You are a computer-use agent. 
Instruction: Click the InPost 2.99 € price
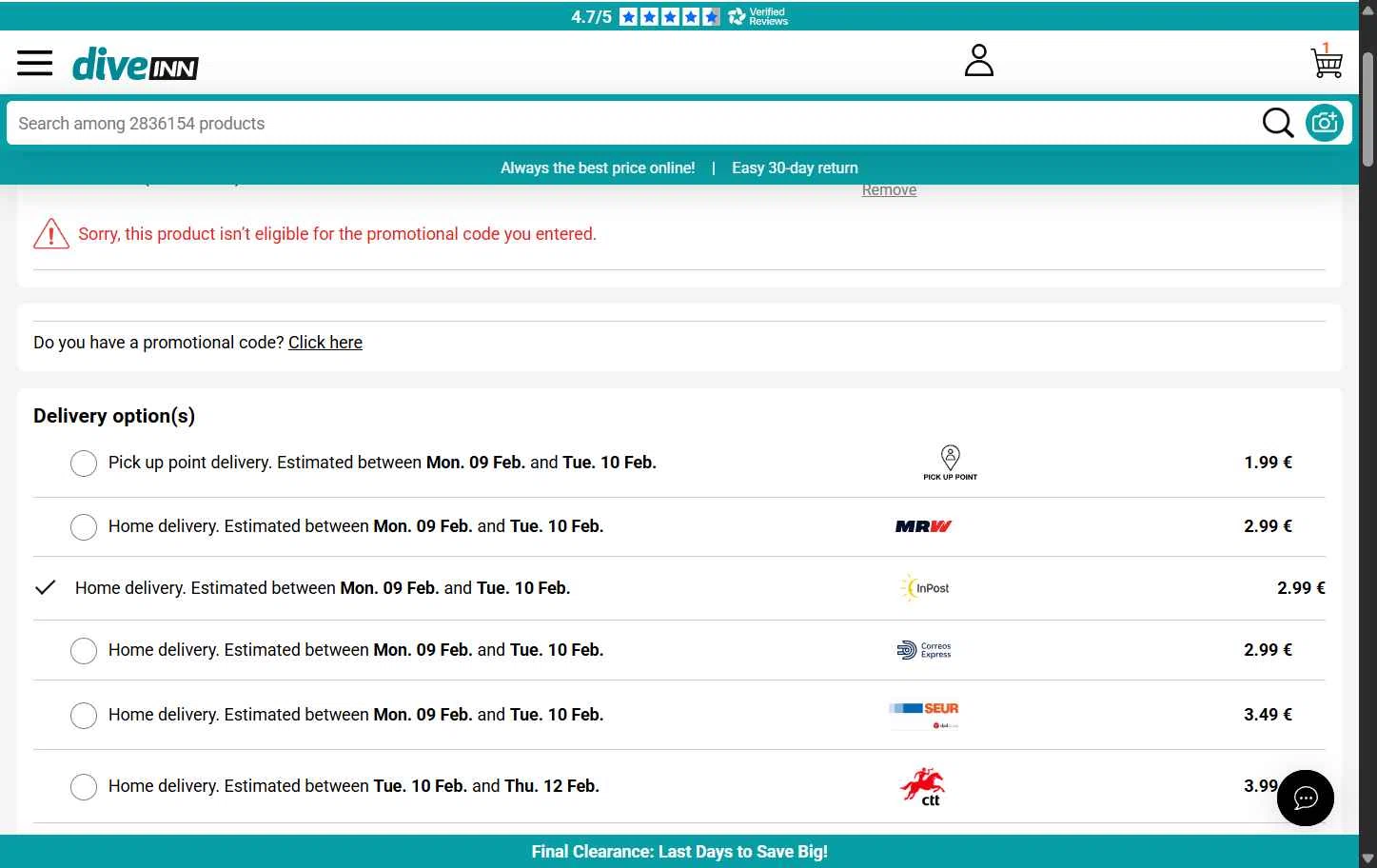(x=1301, y=588)
